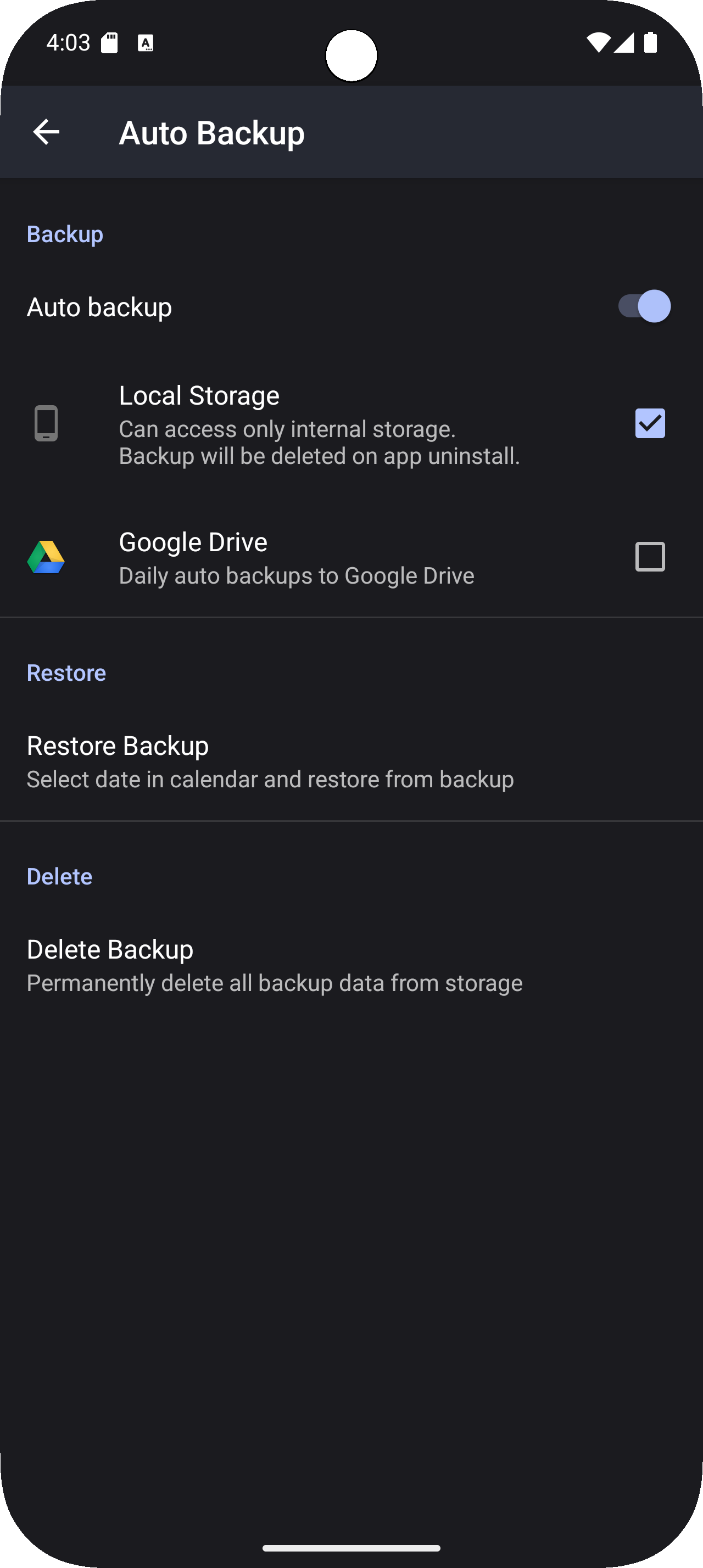Uncheck the Local Storage checkbox

[x=649, y=423]
